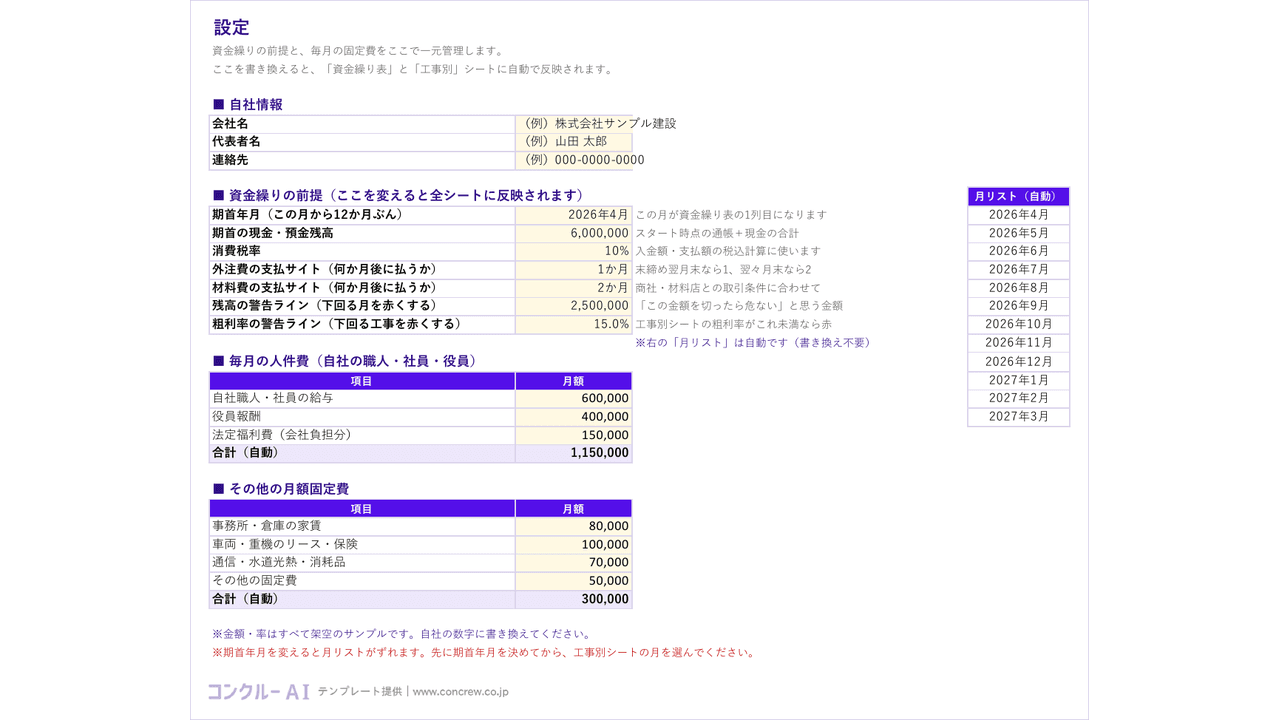Select the month list entry 2027年1月

(1019, 380)
